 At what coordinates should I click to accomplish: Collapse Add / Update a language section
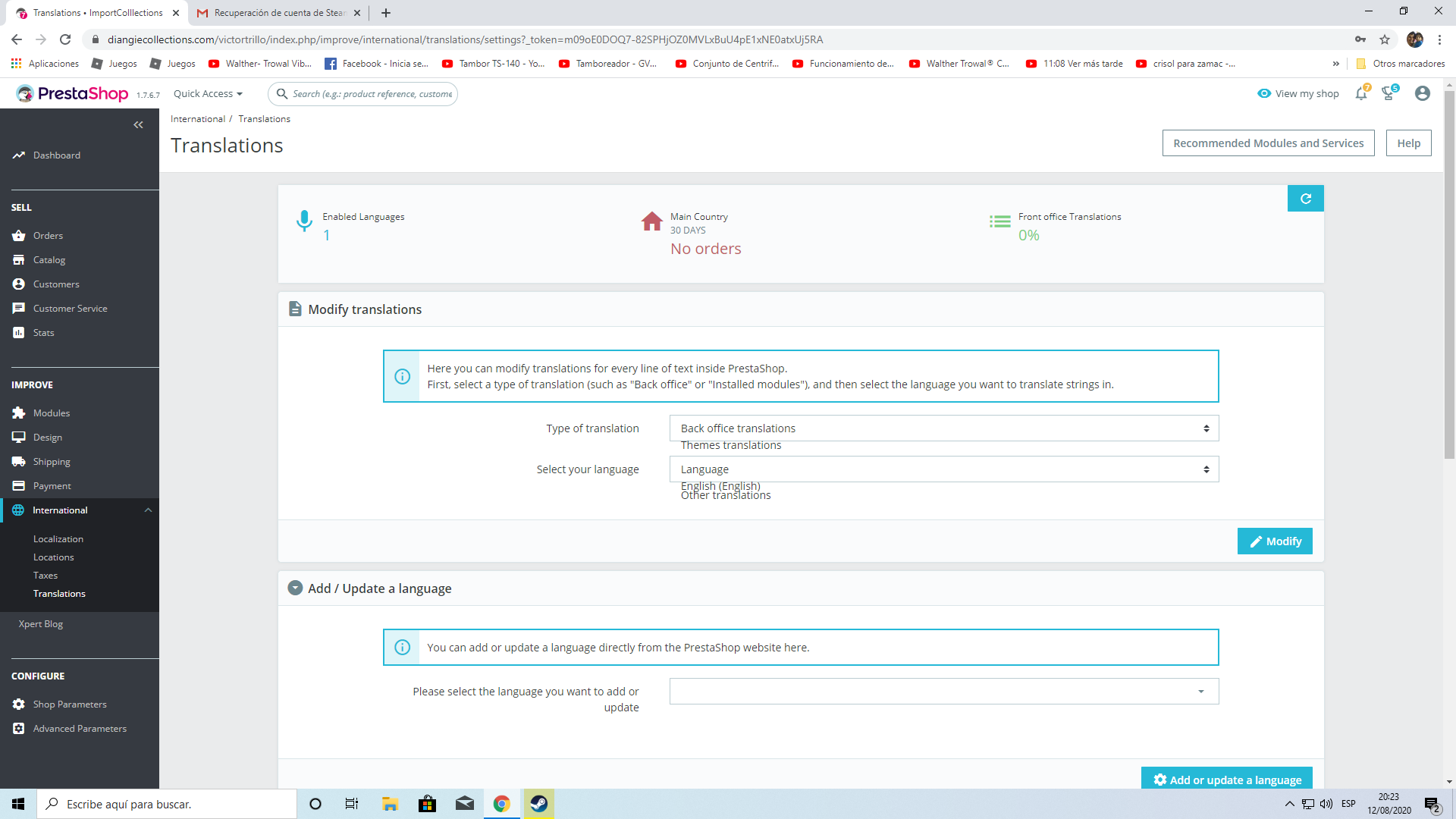[295, 588]
